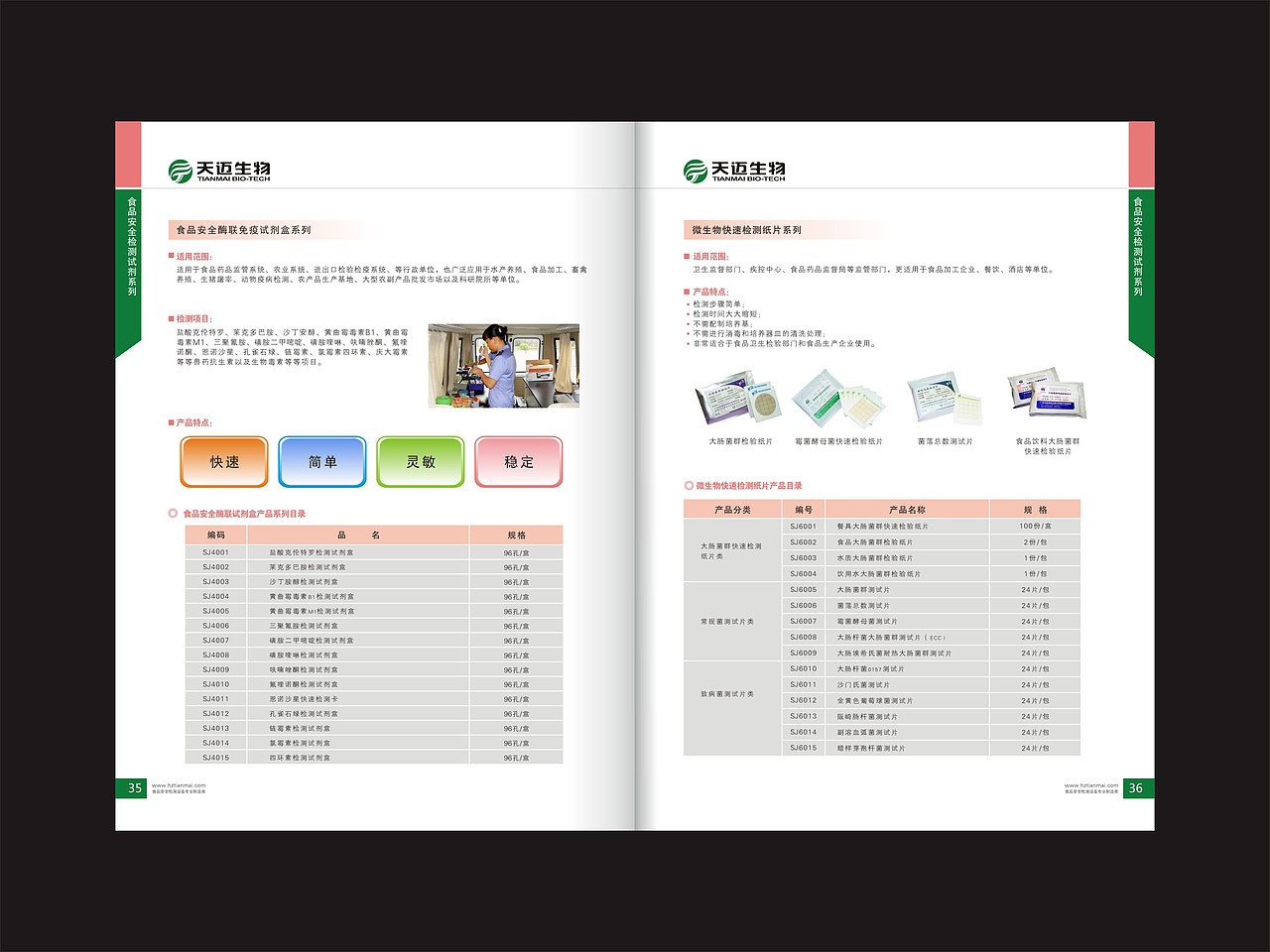Click the circle icon before 微生物快速检测纸片产品目录
This screenshot has width=1270, height=952.
click(x=687, y=485)
